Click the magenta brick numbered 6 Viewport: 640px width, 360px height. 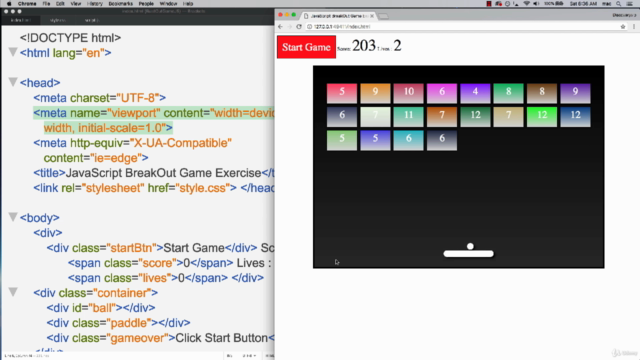click(x=442, y=93)
